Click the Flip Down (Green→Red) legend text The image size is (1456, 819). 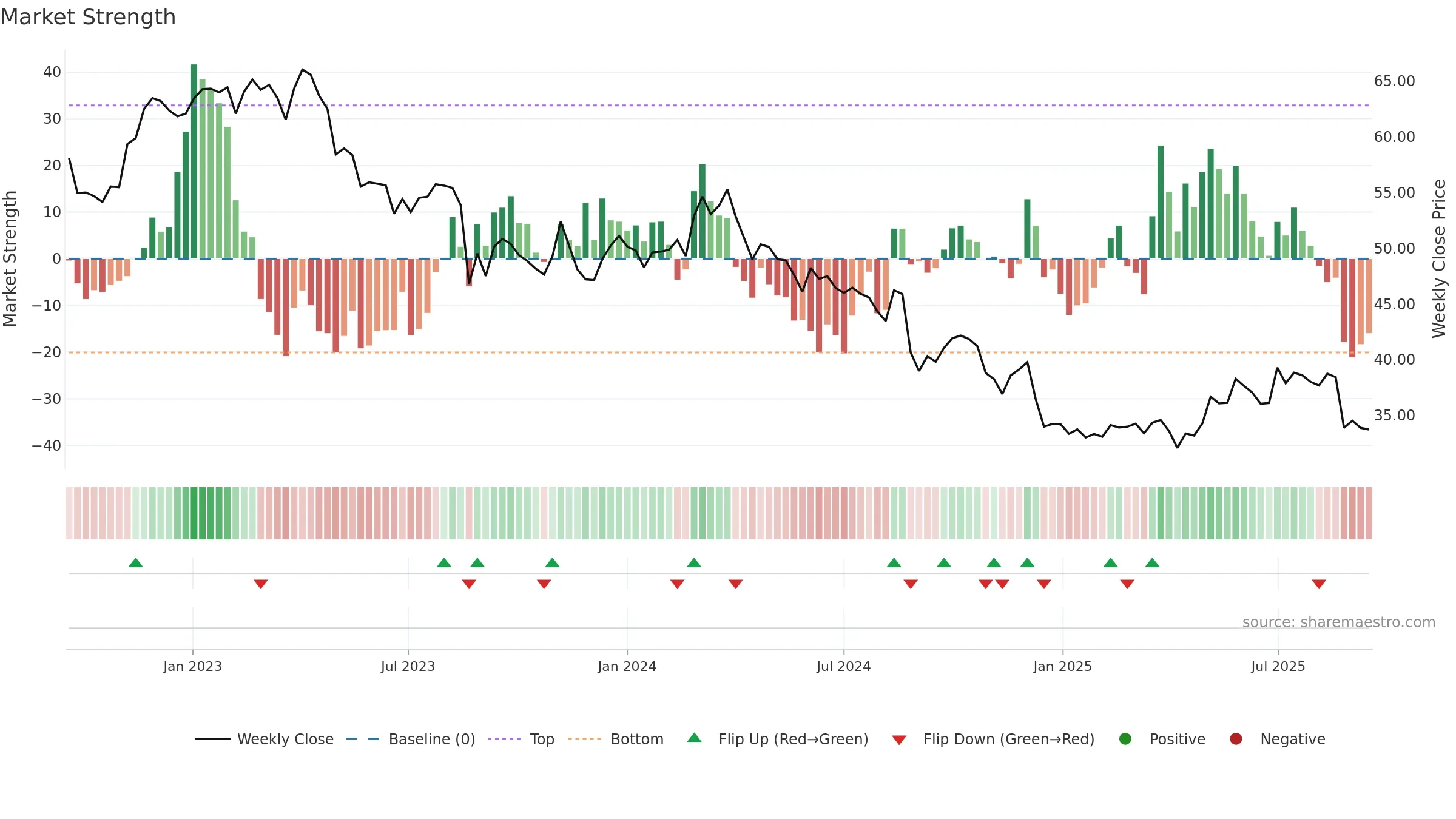[x=1009, y=739]
